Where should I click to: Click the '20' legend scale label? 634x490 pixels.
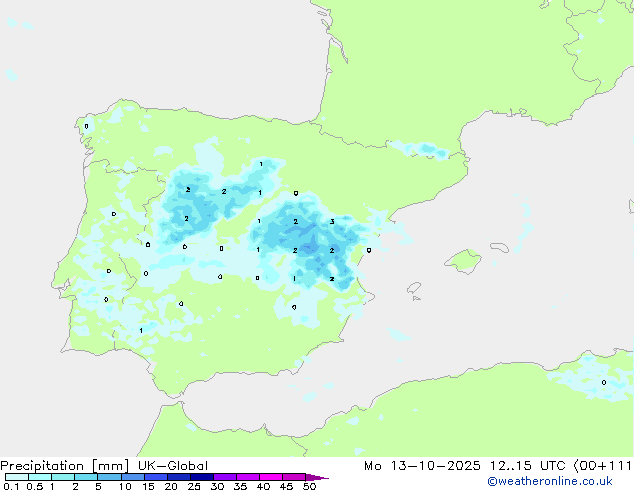171,486
